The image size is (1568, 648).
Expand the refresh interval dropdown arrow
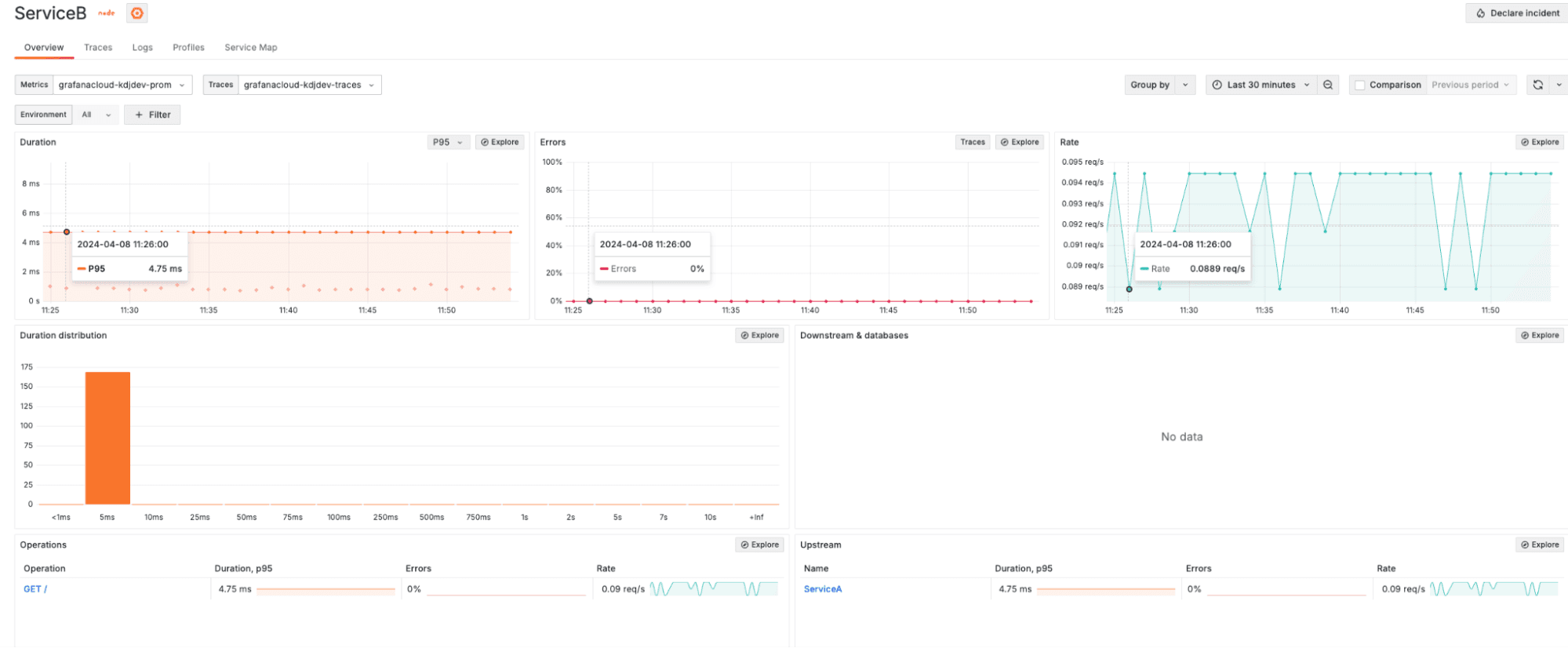click(1559, 85)
